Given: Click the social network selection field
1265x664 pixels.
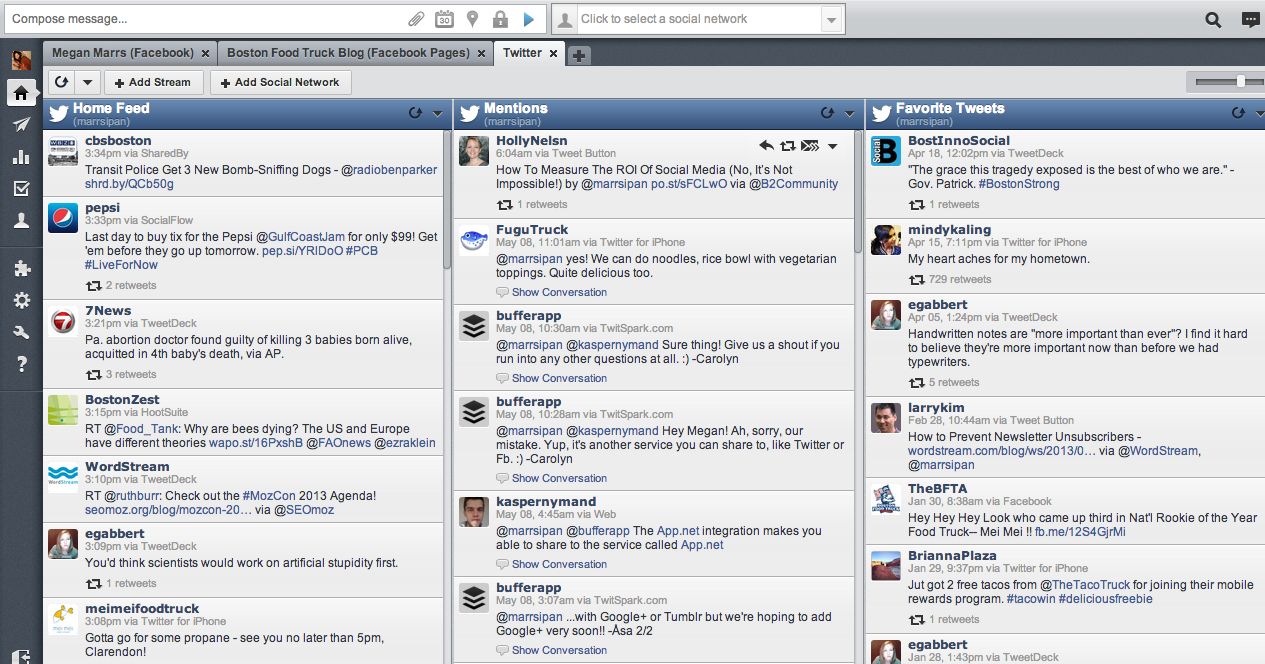Looking at the screenshot, I should click(x=697, y=19).
